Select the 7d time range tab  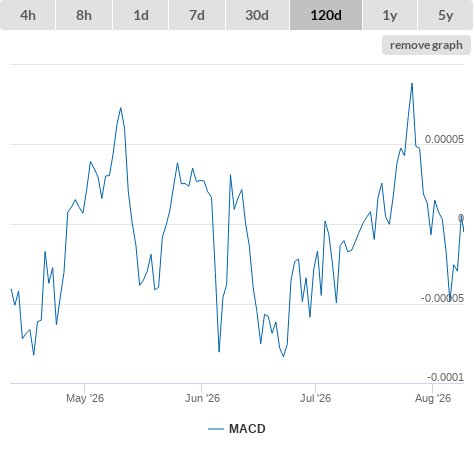tap(197, 15)
